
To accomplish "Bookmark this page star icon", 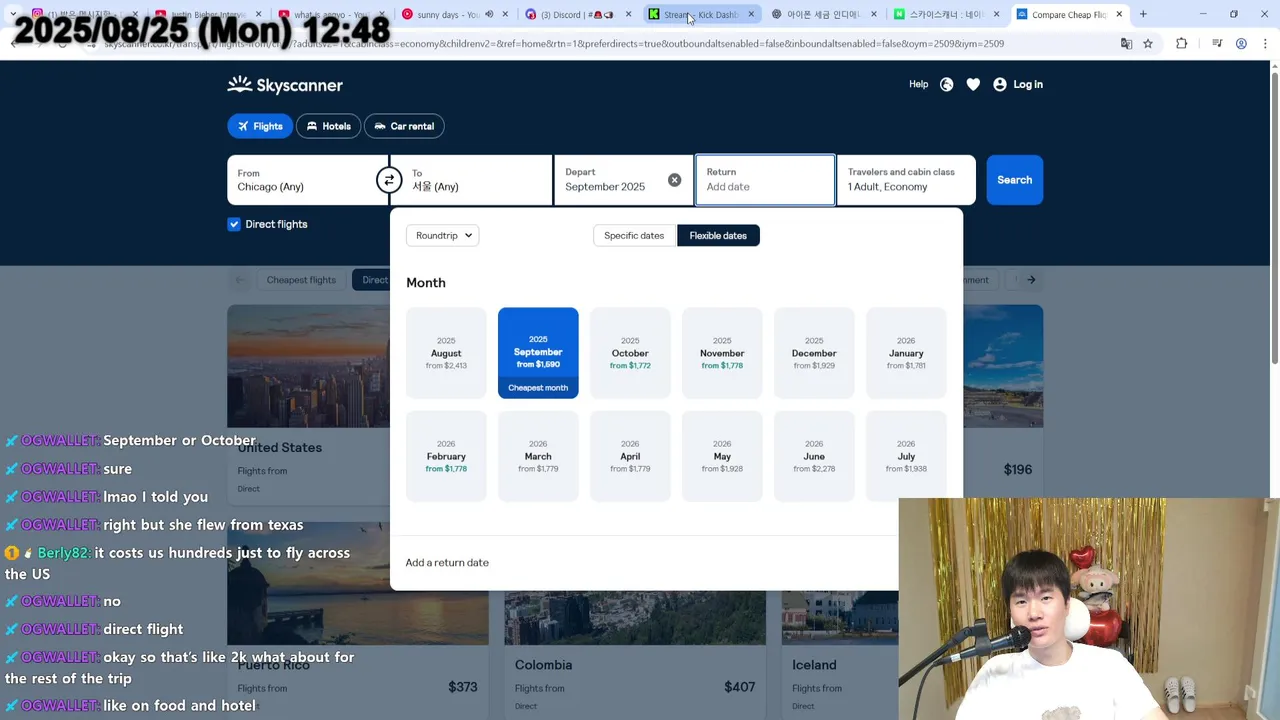I will click(x=1148, y=44).
